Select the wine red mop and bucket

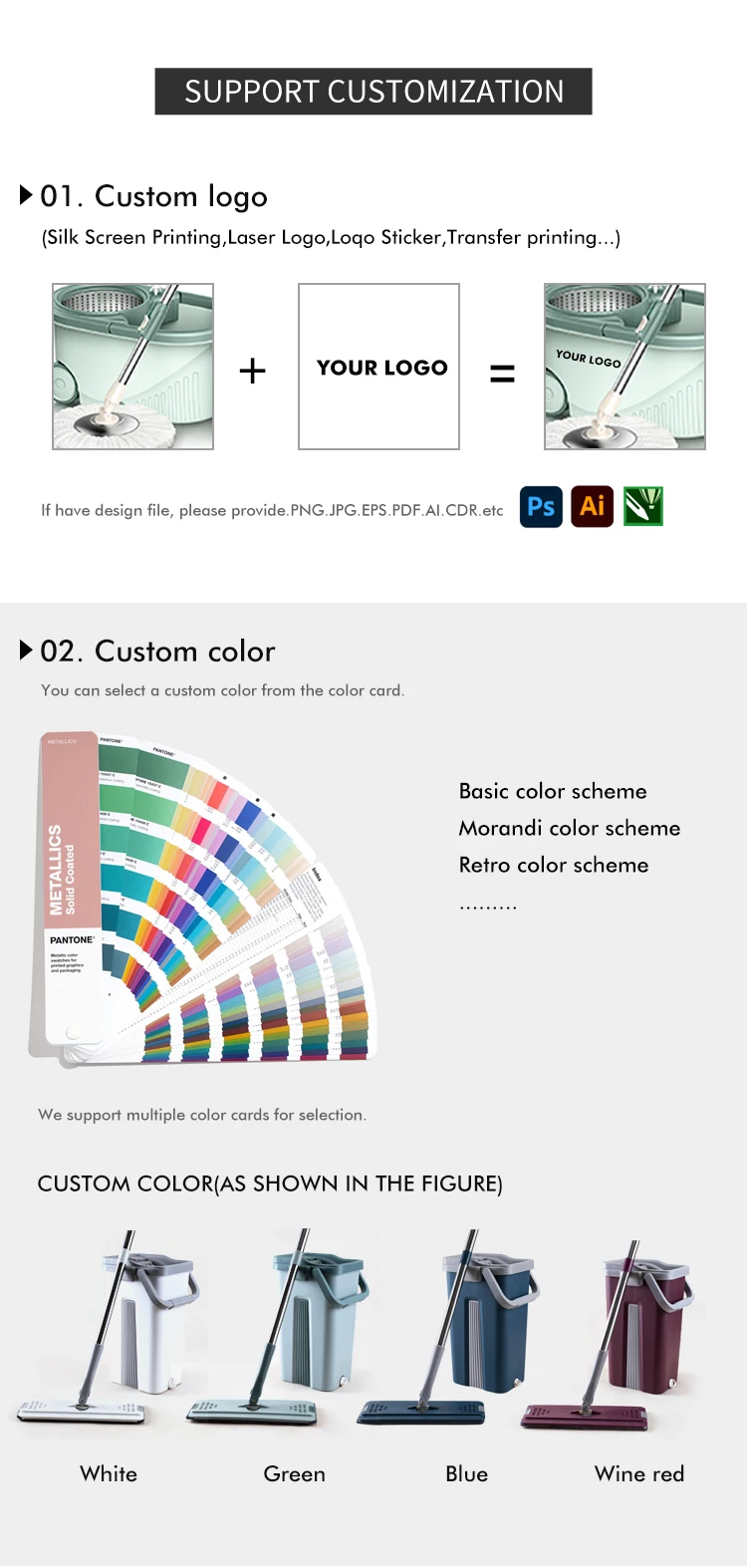[608, 1335]
